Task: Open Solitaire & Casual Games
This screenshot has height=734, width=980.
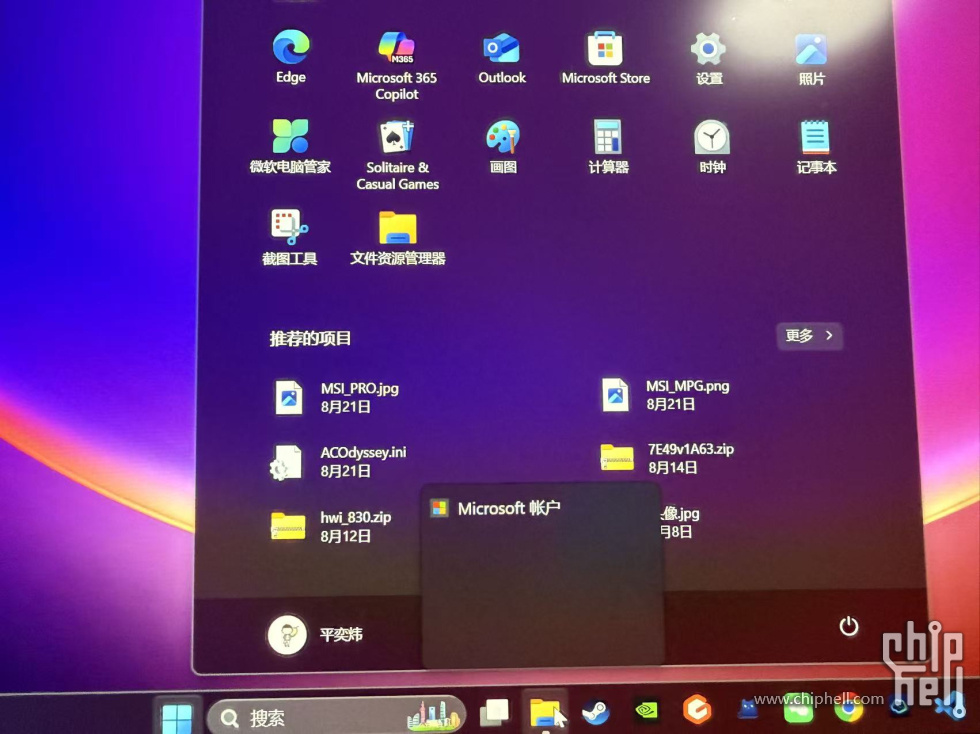Action: pos(397,155)
